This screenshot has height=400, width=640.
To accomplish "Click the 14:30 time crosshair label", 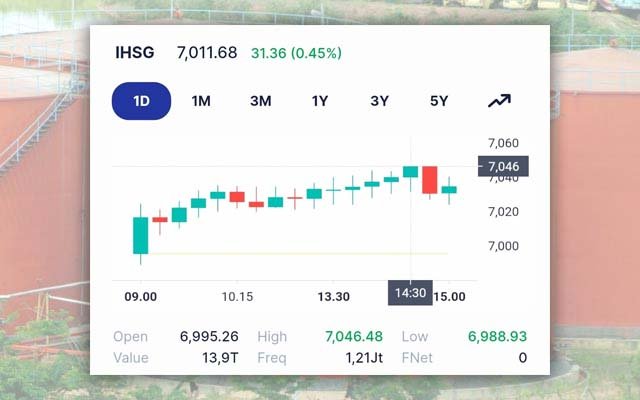I will click(410, 293).
